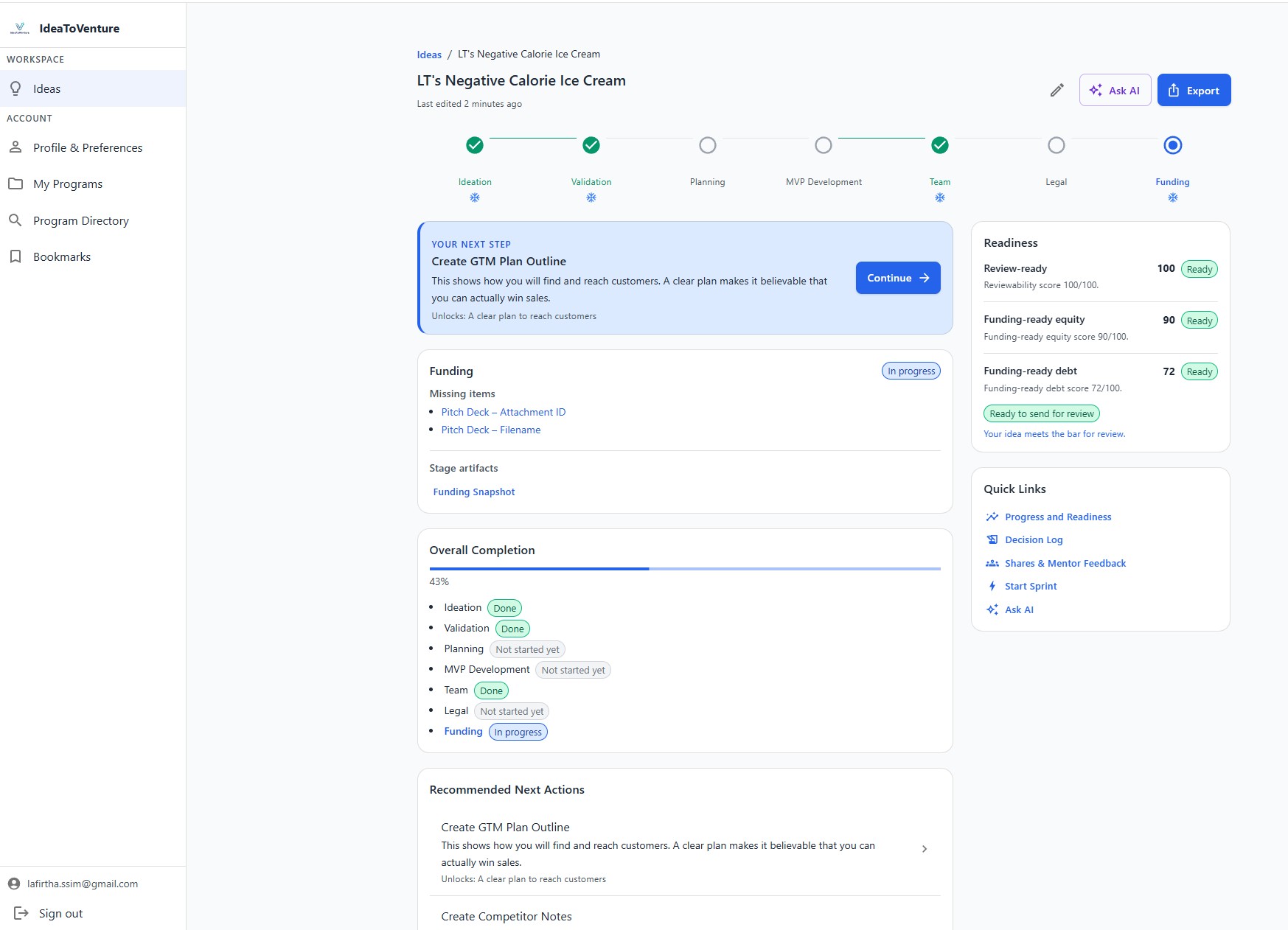Open the Create GTM Plan Outline chevron
Viewport: 1288px width, 930px height.
pyautogui.click(x=925, y=849)
